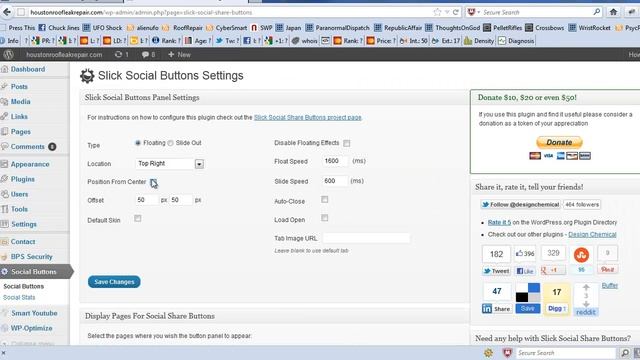Reload the page with the refresh icon
Viewport: 640px width, 360px height.
click(456, 12)
